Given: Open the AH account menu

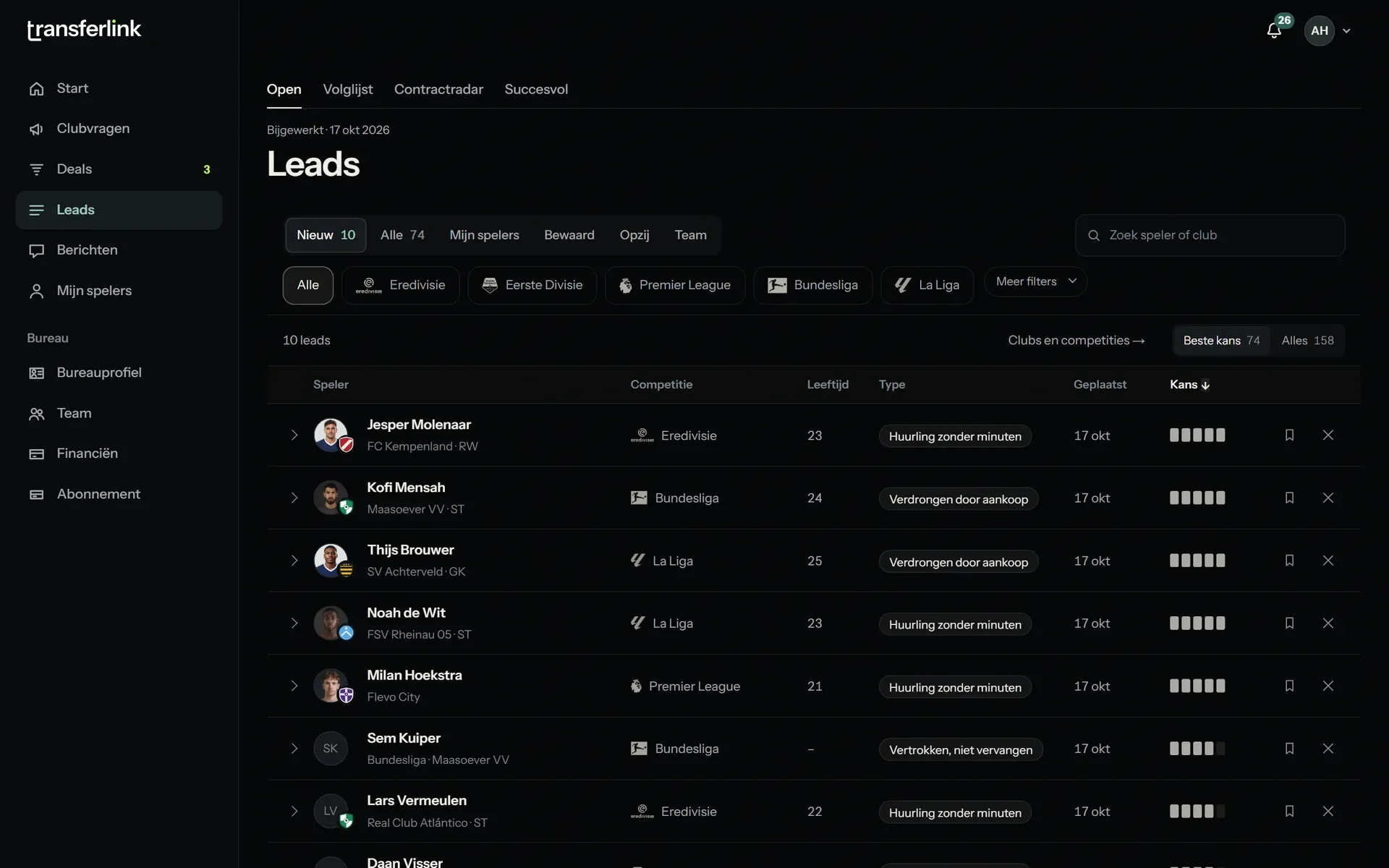Looking at the screenshot, I should click(1328, 30).
